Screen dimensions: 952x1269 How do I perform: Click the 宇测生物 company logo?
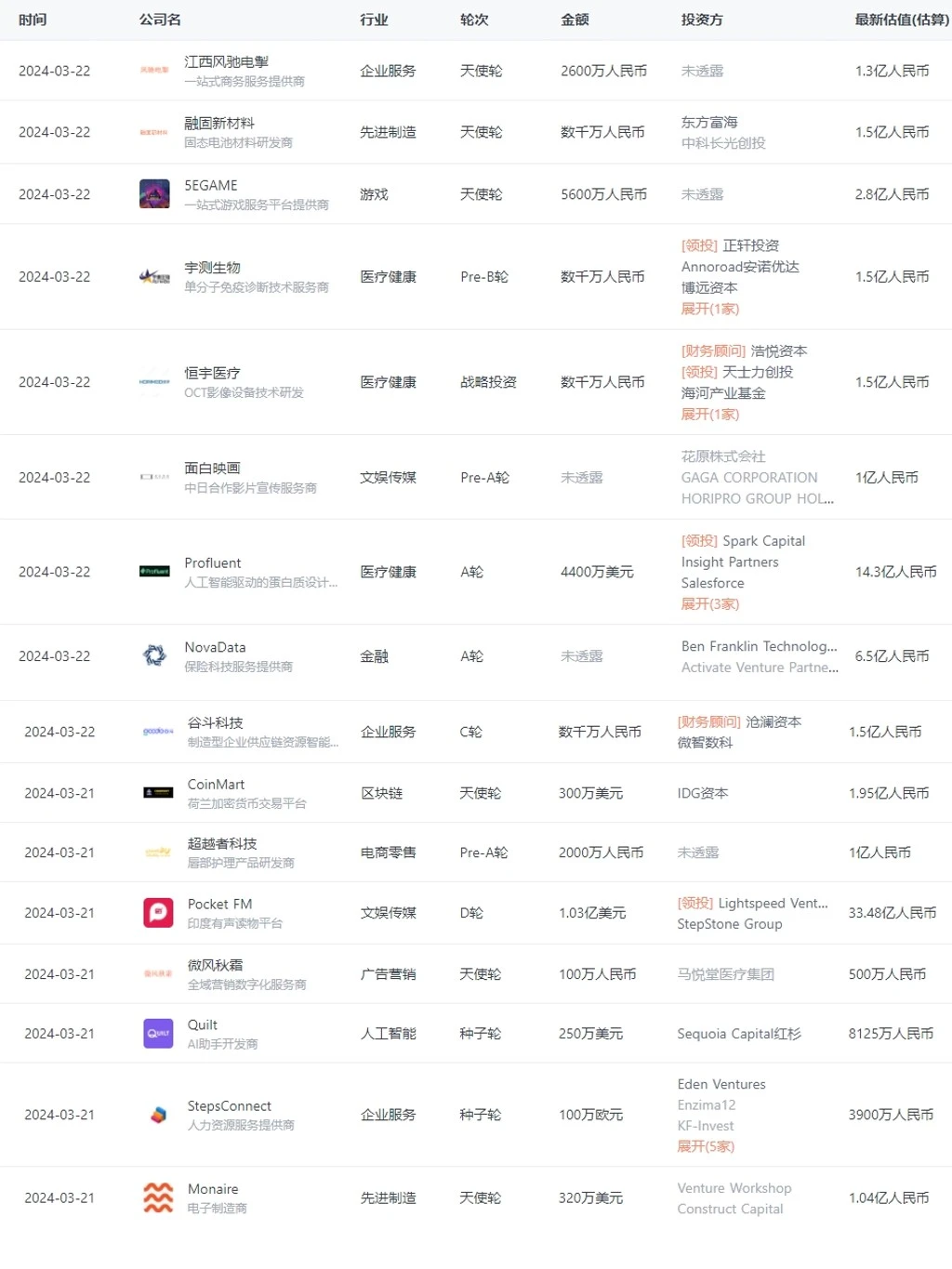(x=154, y=276)
